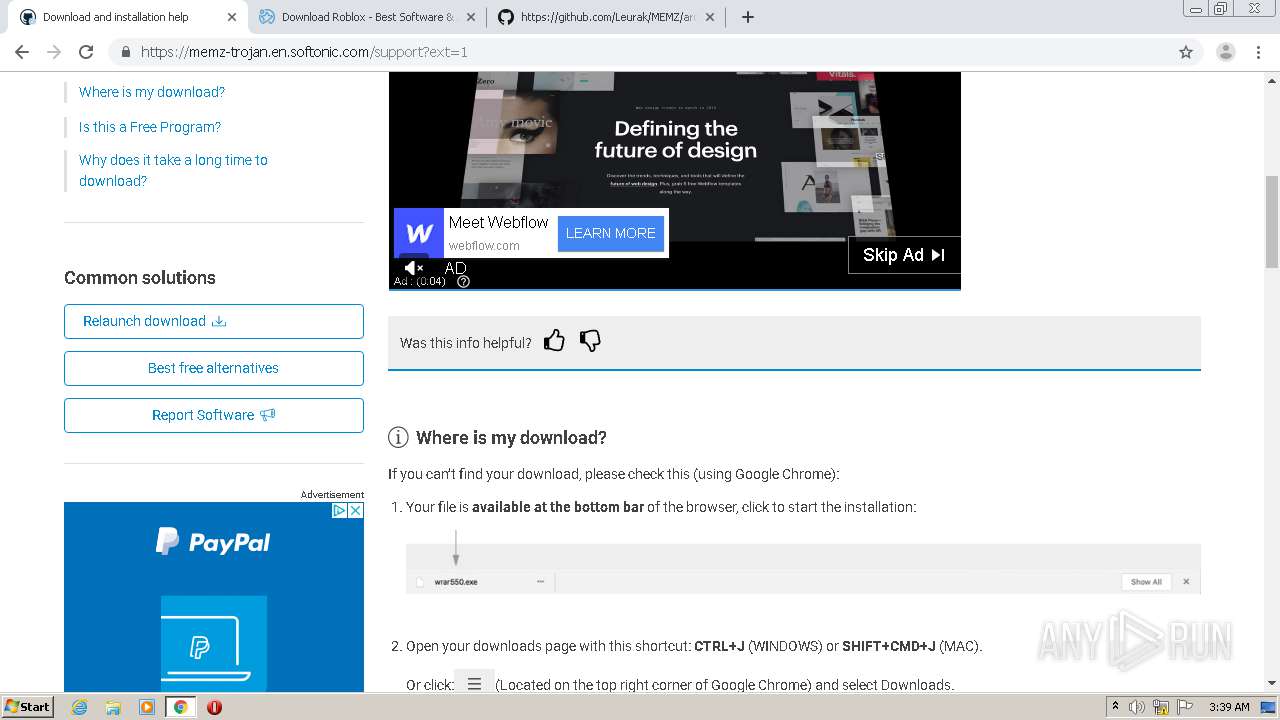Viewport: 1280px width, 720px height.
Task: Click the taskbar clock showing 3:39 AM
Action: pyautogui.click(x=1229, y=707)
